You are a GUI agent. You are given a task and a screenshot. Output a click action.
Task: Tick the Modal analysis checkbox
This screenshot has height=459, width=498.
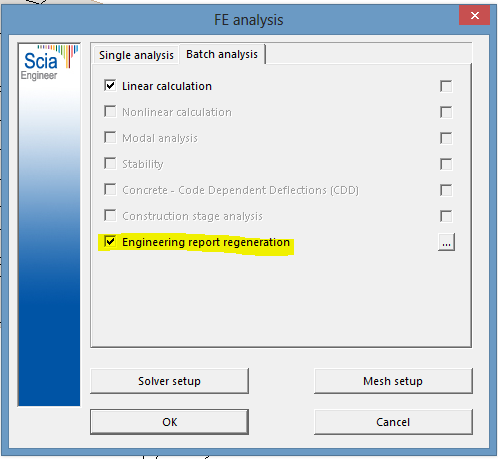[x=110, y=138]
